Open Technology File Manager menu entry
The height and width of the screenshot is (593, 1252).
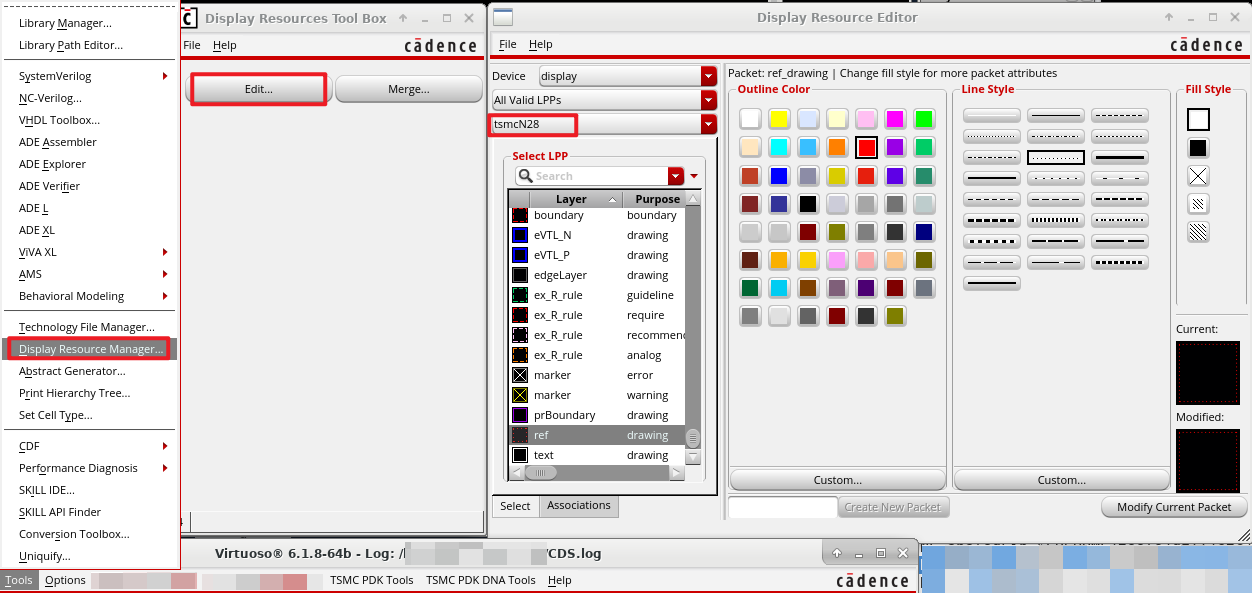click(x=87, y=327)
